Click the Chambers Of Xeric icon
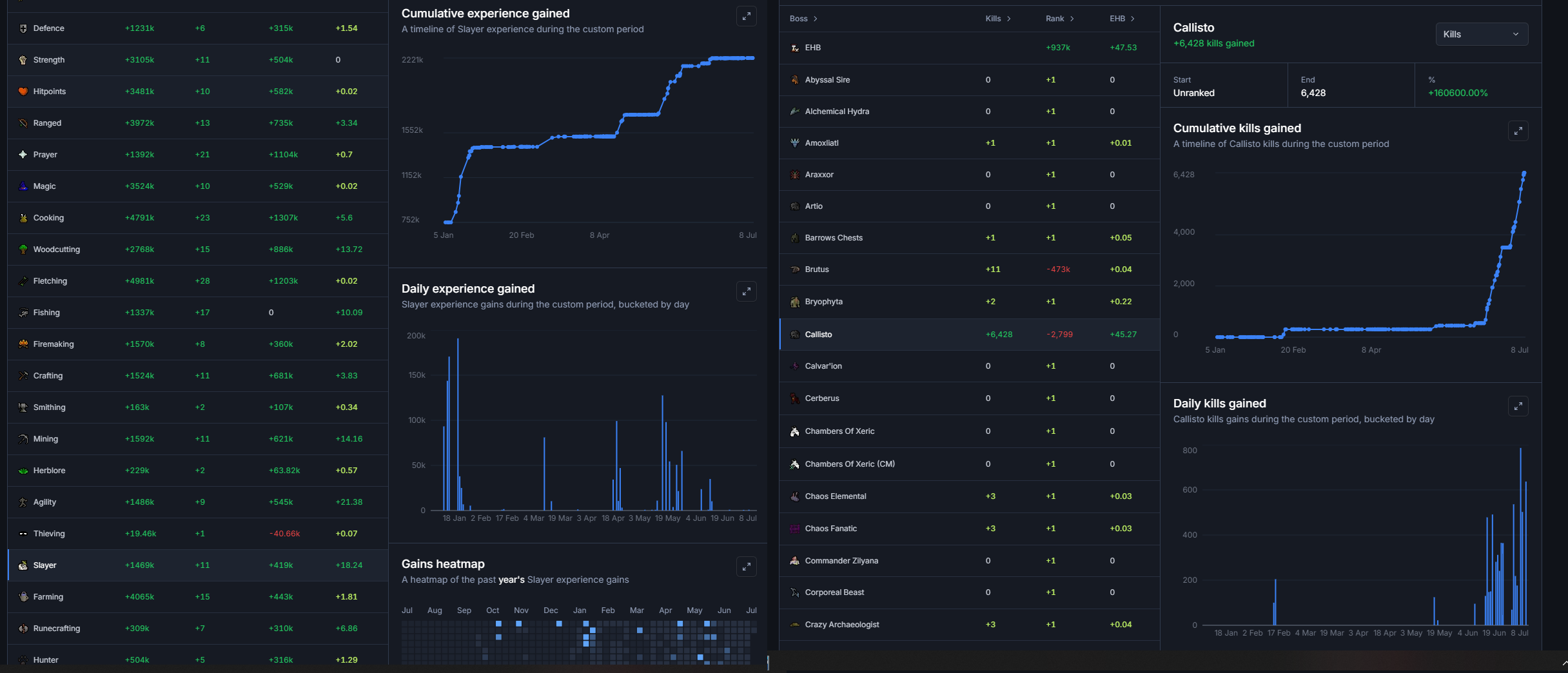This screenshot has height=673, width=1568. point(795,431)
